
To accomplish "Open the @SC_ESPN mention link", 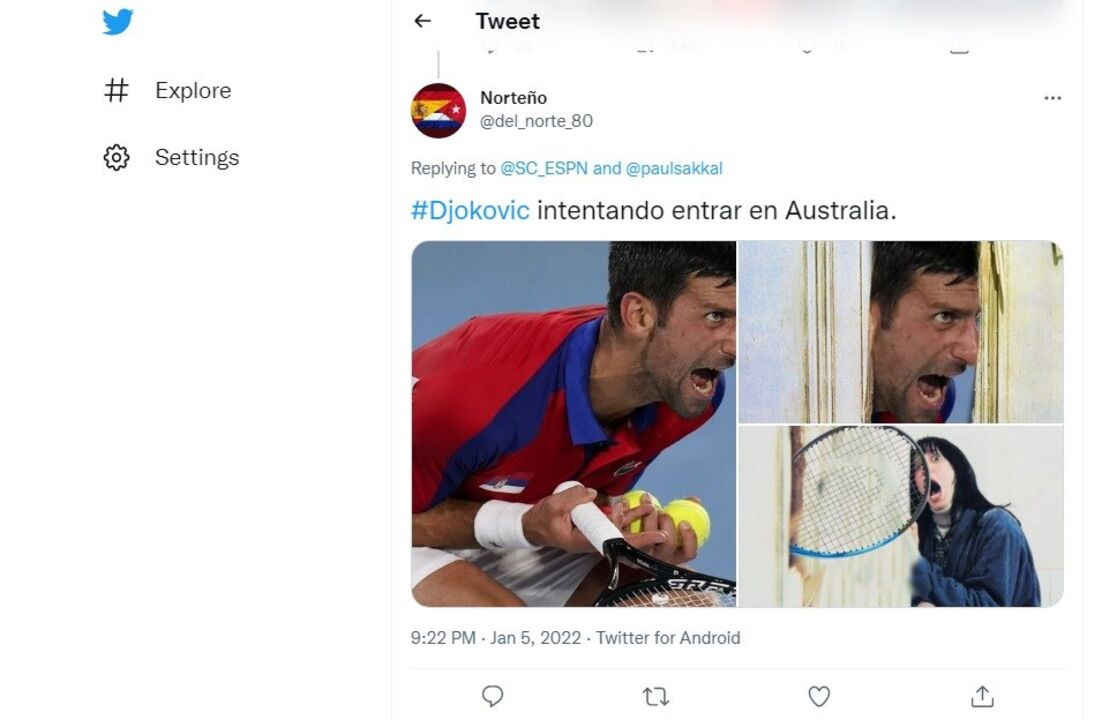I will tap(544, 169).
